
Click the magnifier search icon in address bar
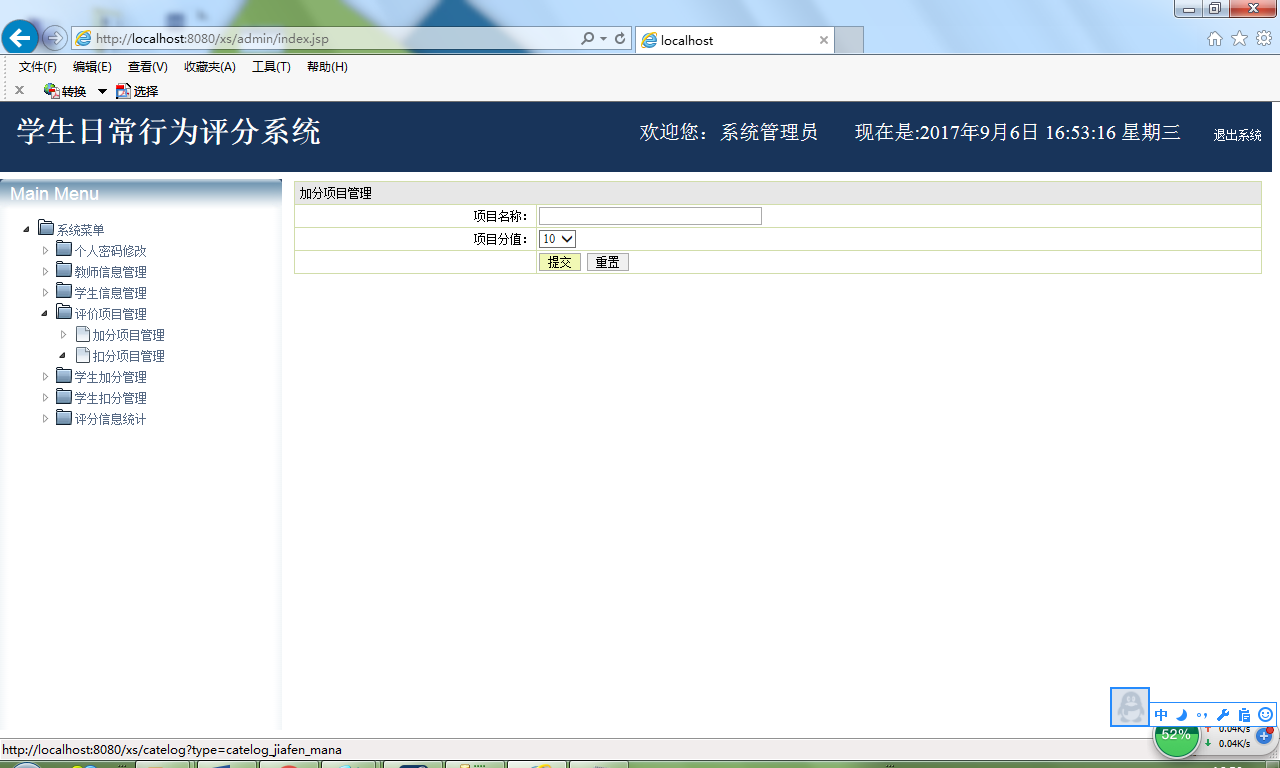click(588, 39)
